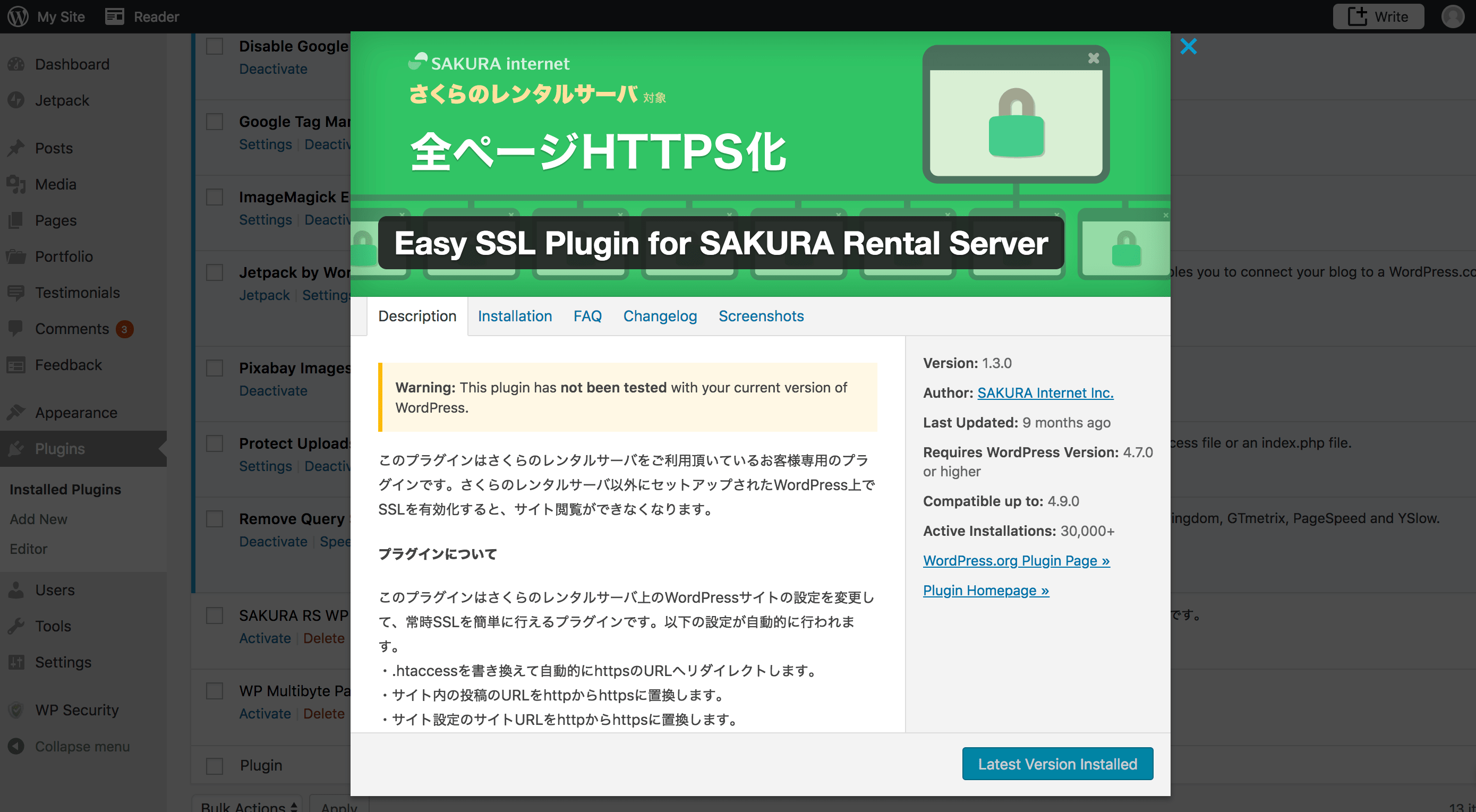Screen dimensions: 1476x812
Task: Select the Description tab
Action: click(417, 316)
